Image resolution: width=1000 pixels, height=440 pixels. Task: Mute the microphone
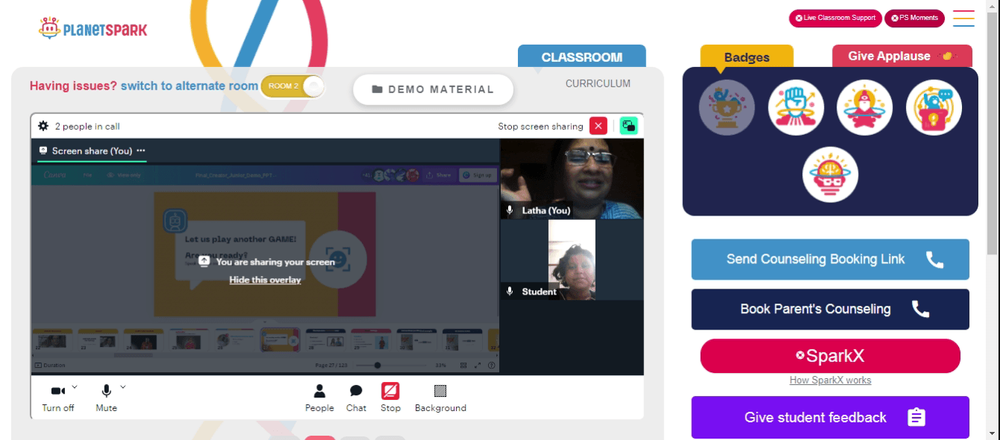coord(107,398)
